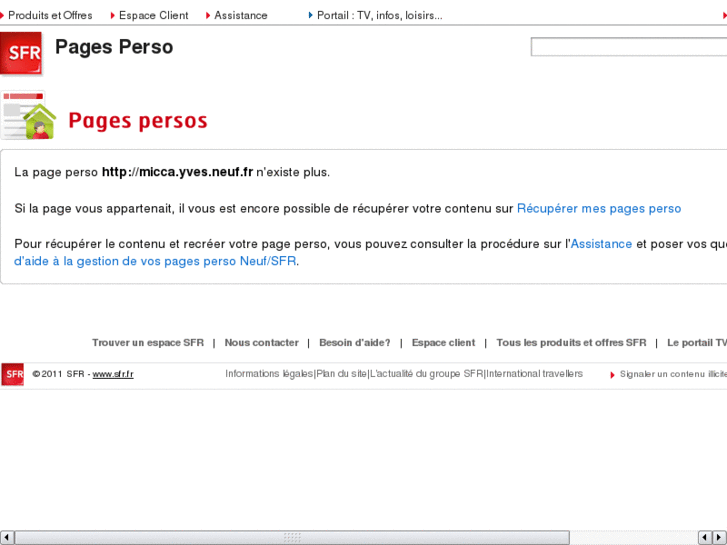Viewport: 727px width, 545px height.
Task: Click L'actualité du groupe SFR
Action: click(x=427, y=374)
